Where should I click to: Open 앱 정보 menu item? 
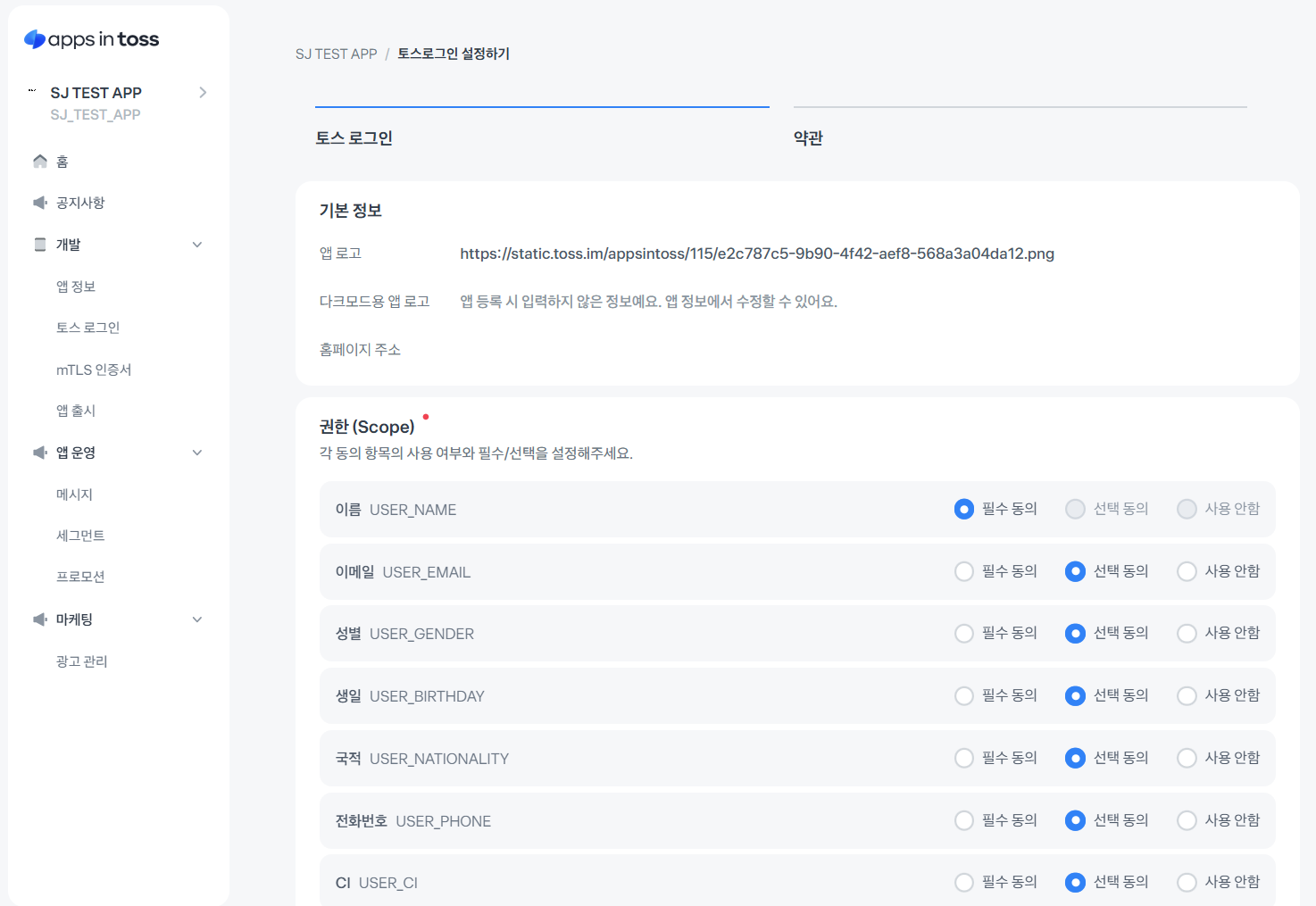click(x=76, y=287)
